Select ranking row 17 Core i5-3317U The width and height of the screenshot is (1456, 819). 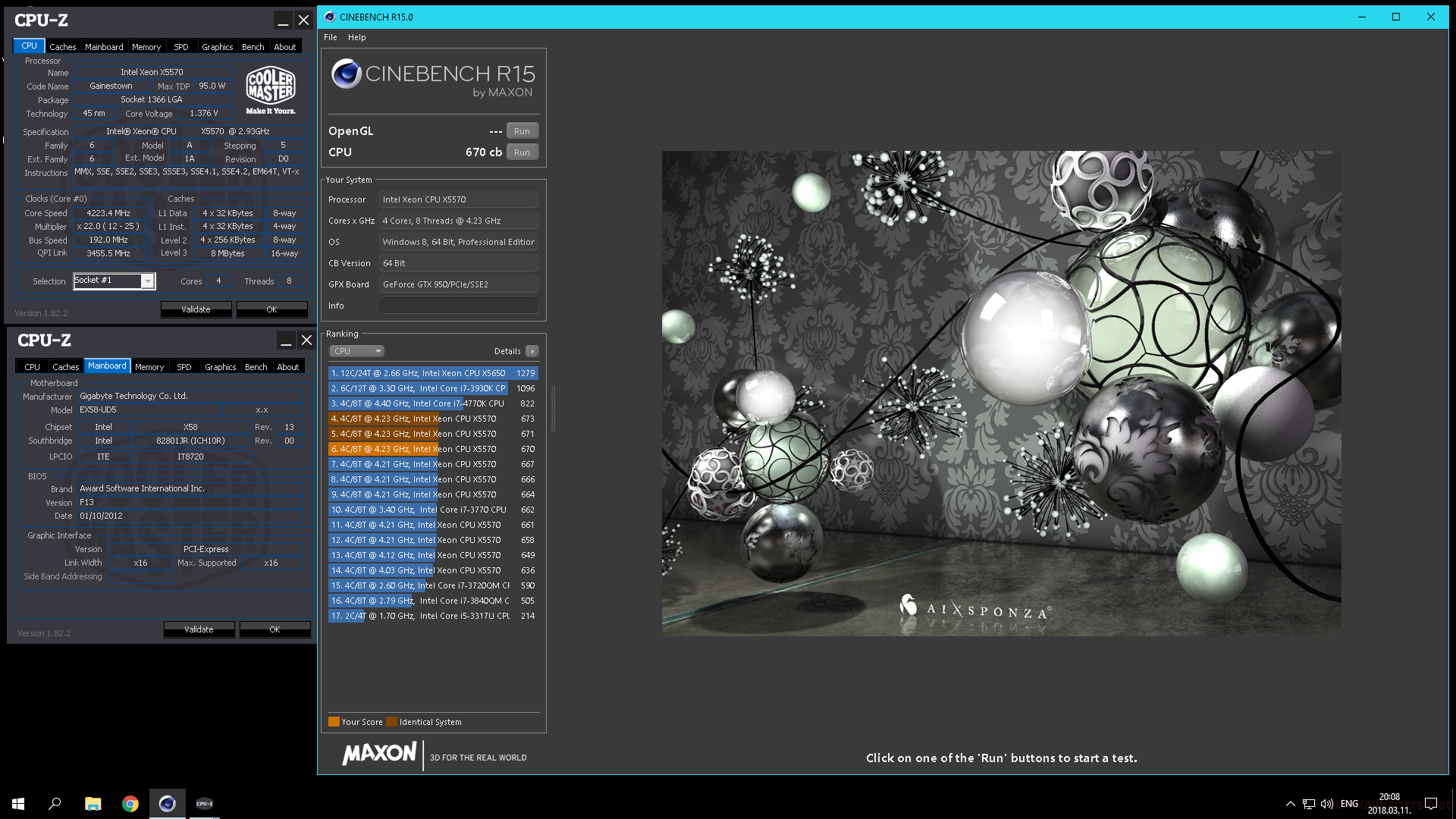click(433, 616)
